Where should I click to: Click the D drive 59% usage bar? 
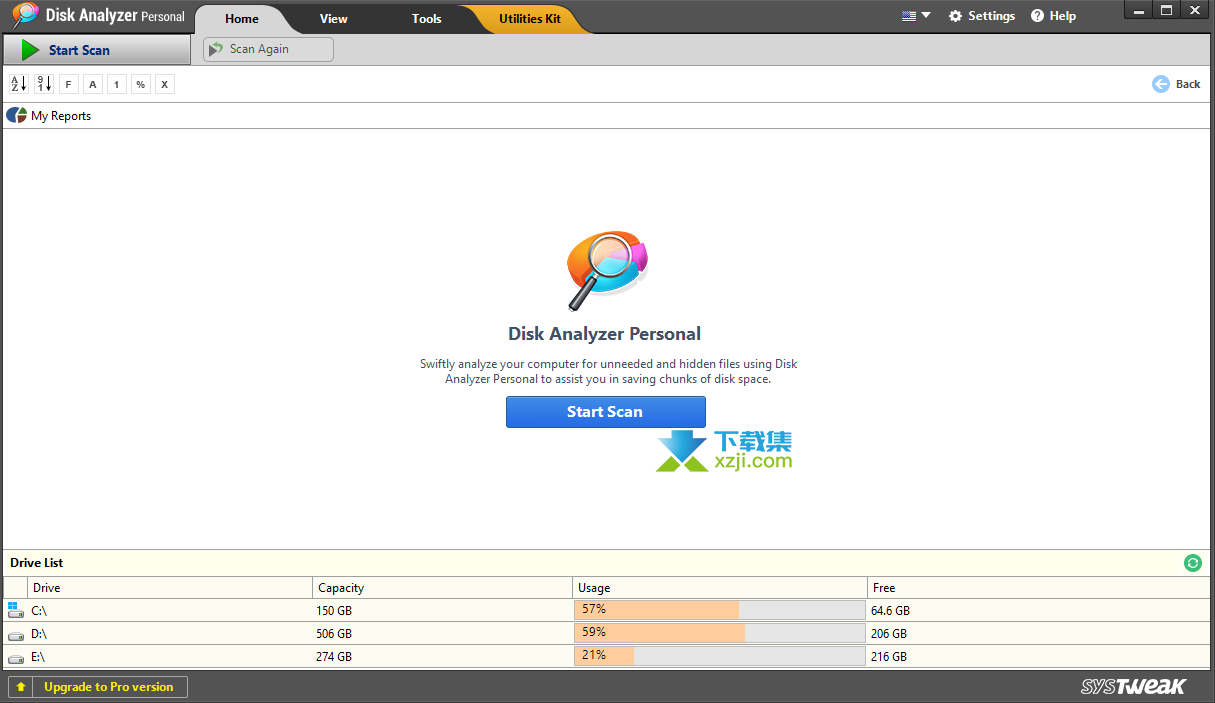point(720,633)
